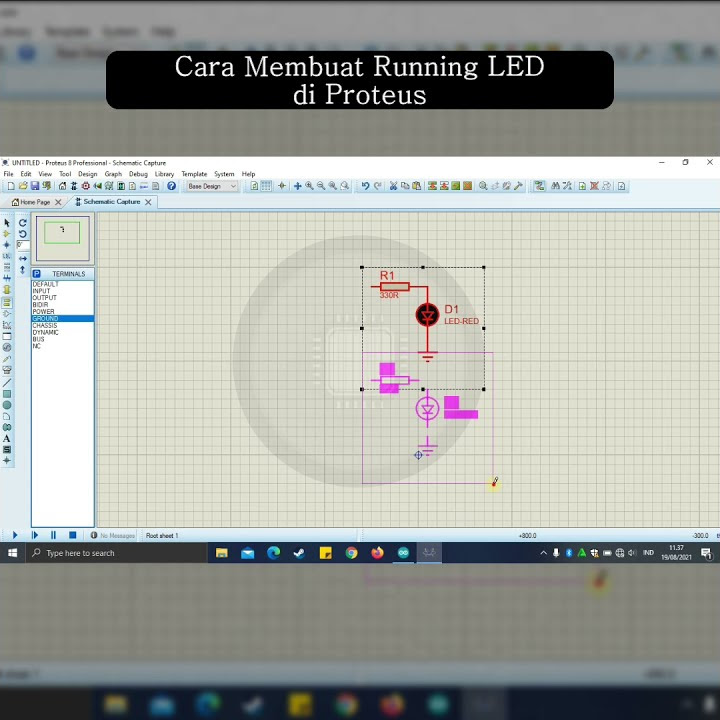Open the Design menu

click(87, 174)
